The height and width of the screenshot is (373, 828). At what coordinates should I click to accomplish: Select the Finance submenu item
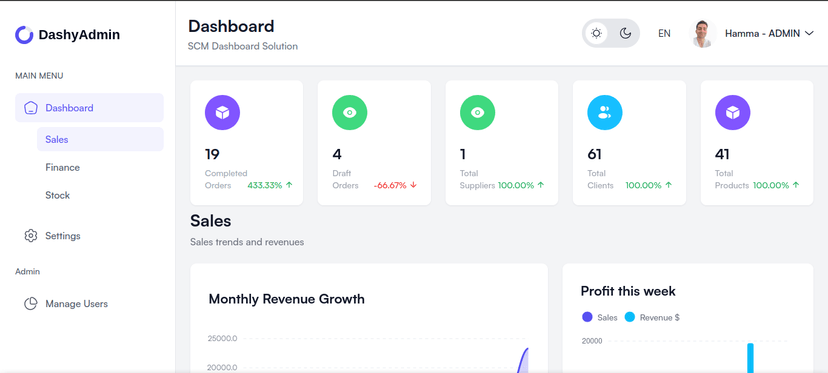(62, 167)
